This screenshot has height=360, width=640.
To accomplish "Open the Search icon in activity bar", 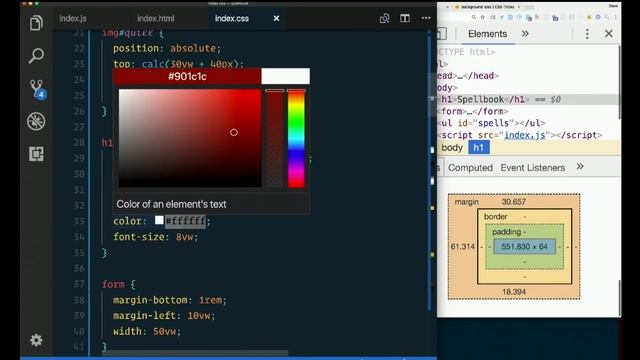I will (x=36, y=56).
